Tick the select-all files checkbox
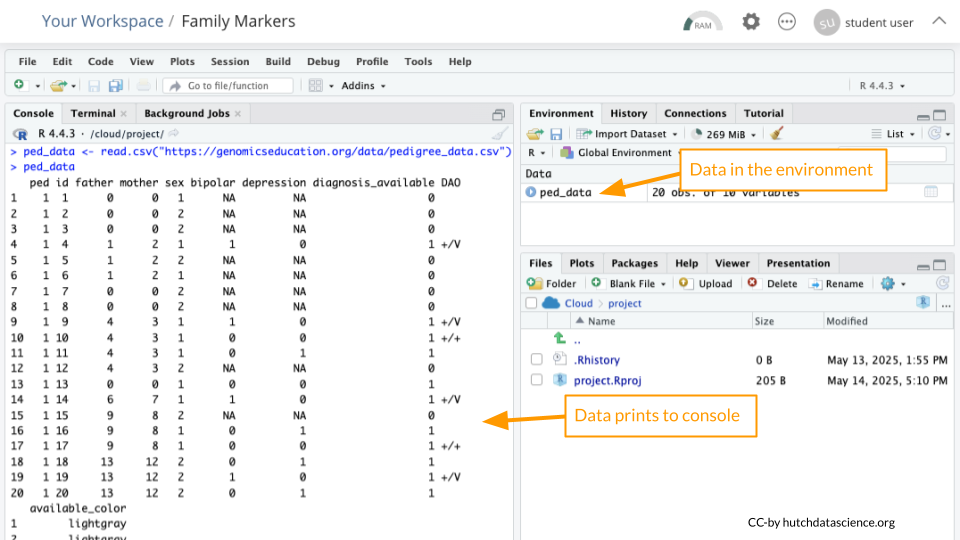 (x=531, y=303)
